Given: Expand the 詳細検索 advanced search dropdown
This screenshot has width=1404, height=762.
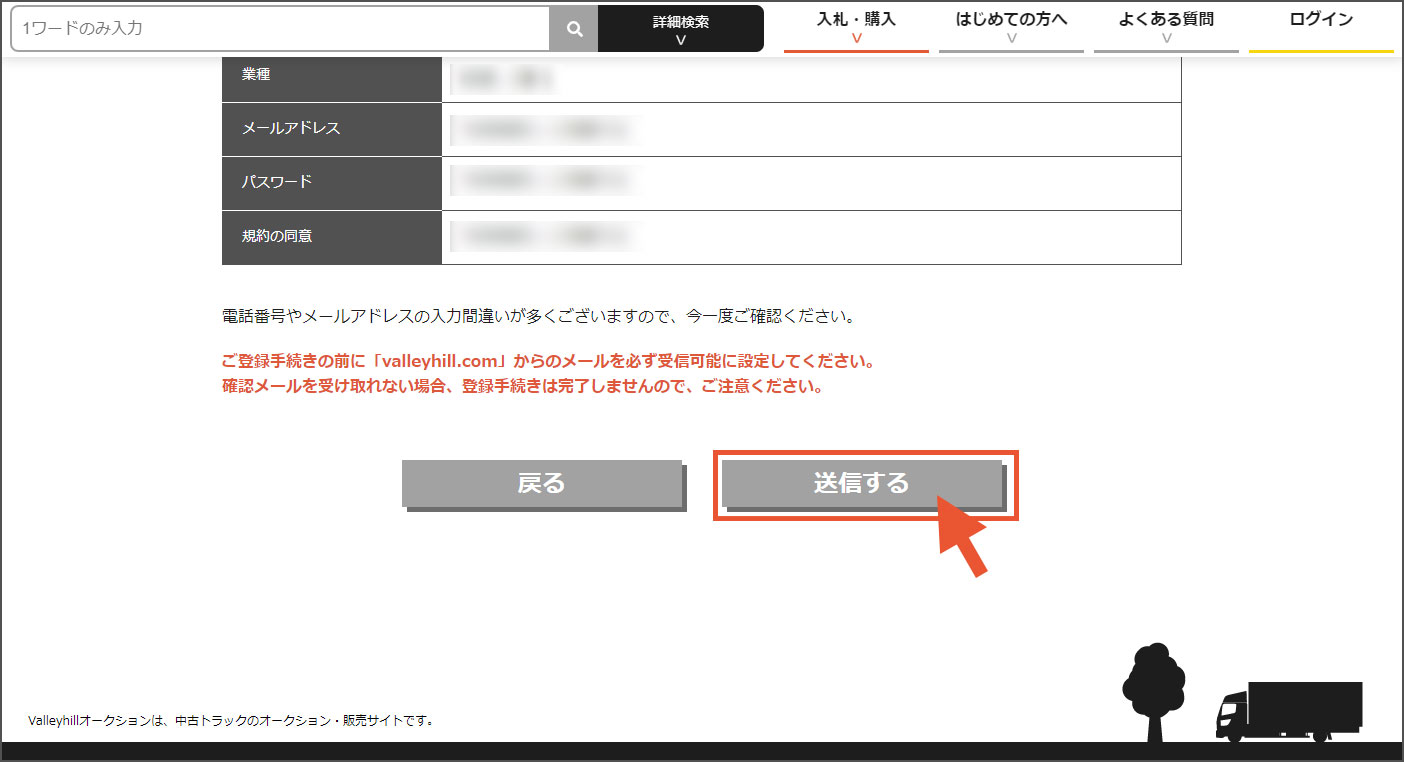Looking at the screenshot, I should (681, 29).
